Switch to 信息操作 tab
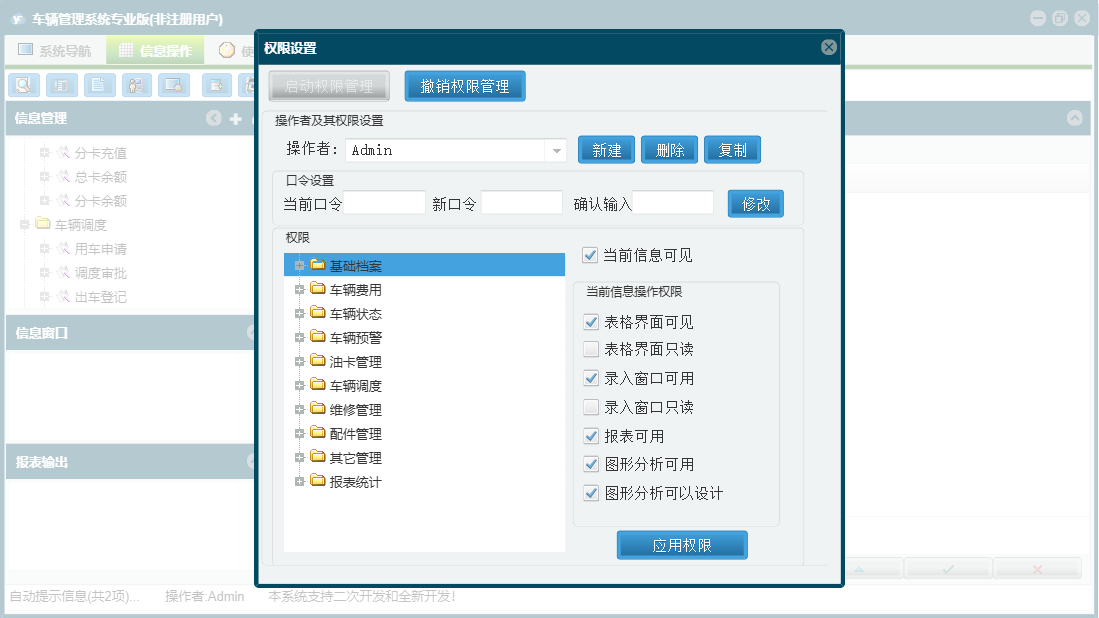This screenshot has height=618, width=1099. [x=156, y=50]
